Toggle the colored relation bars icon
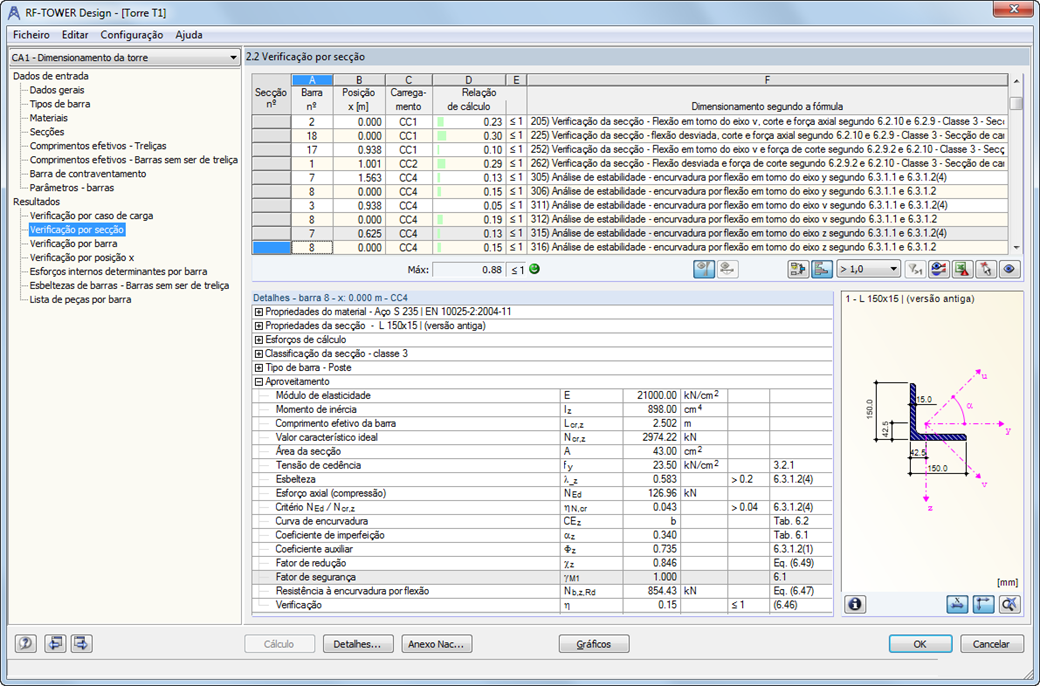The height and width of the screenshot is (686, 1040). [x=822, y=269]
